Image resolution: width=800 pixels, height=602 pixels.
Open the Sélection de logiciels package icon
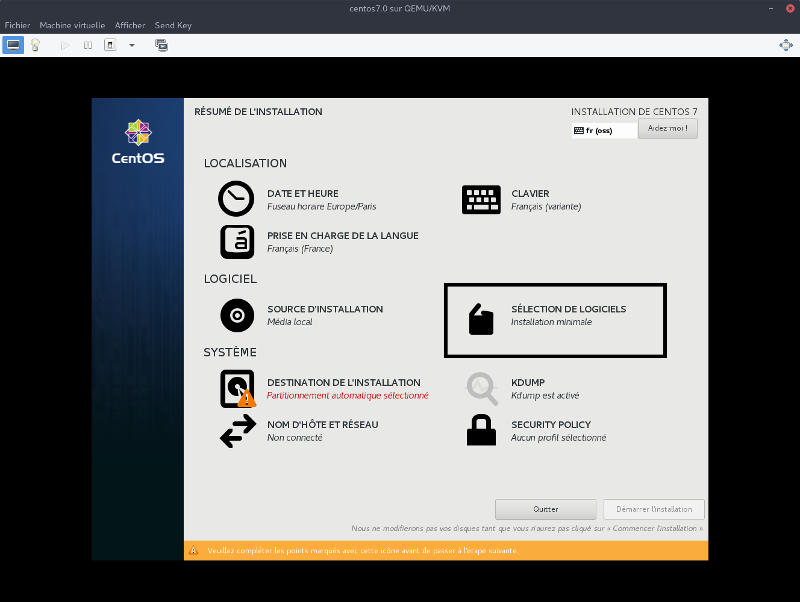(481, 319)
